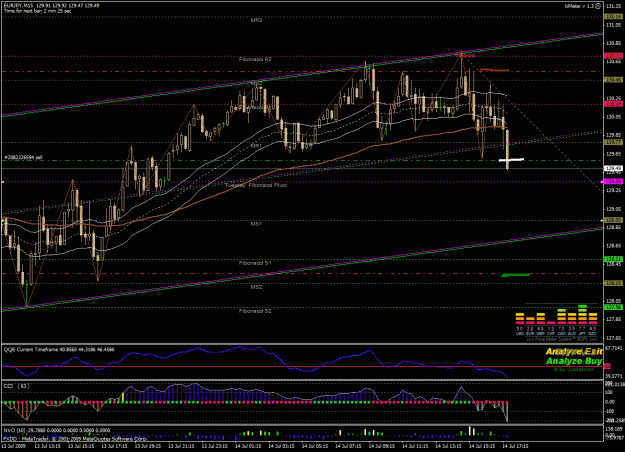Click the Fibonacci S1 level label
The height and width of the screenshot is (452, 625).
[255, 263]
